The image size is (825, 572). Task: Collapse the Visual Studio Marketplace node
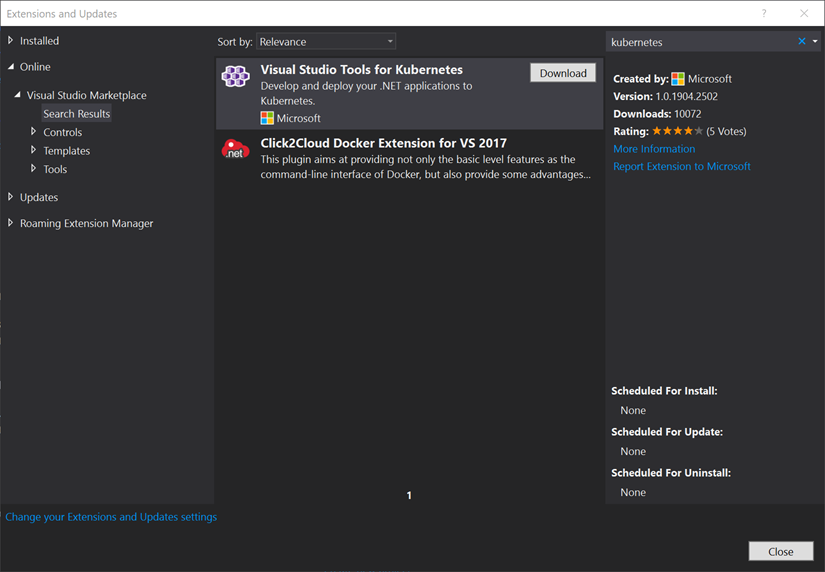coord(17,95)
